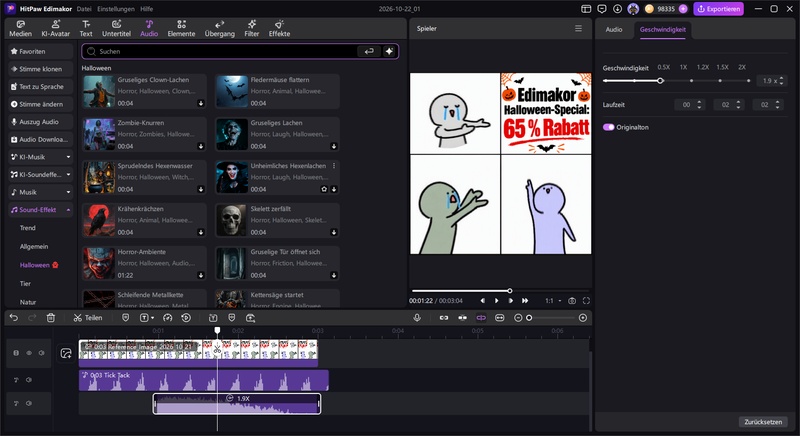
Task: Open the 1:1 aspect ratio dropdown in the player
Action: click(553, 301)
